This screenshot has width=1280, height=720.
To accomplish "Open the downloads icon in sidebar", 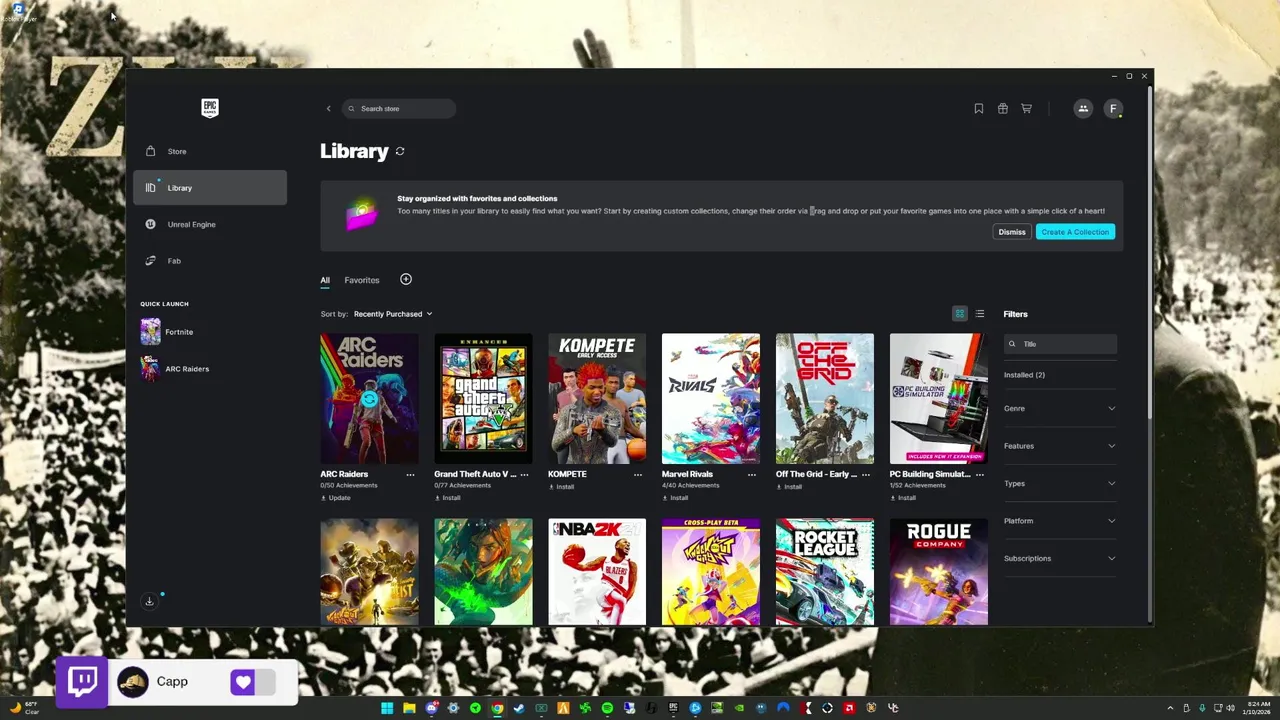I will click(149, 601).
